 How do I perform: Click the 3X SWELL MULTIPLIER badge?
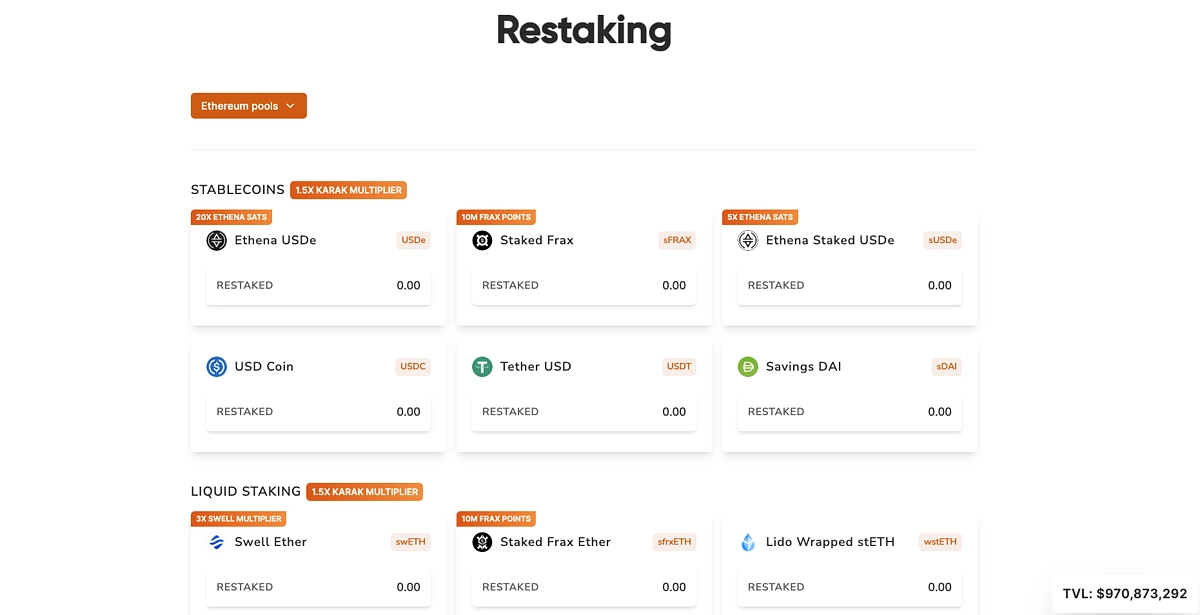coord(239,519)
